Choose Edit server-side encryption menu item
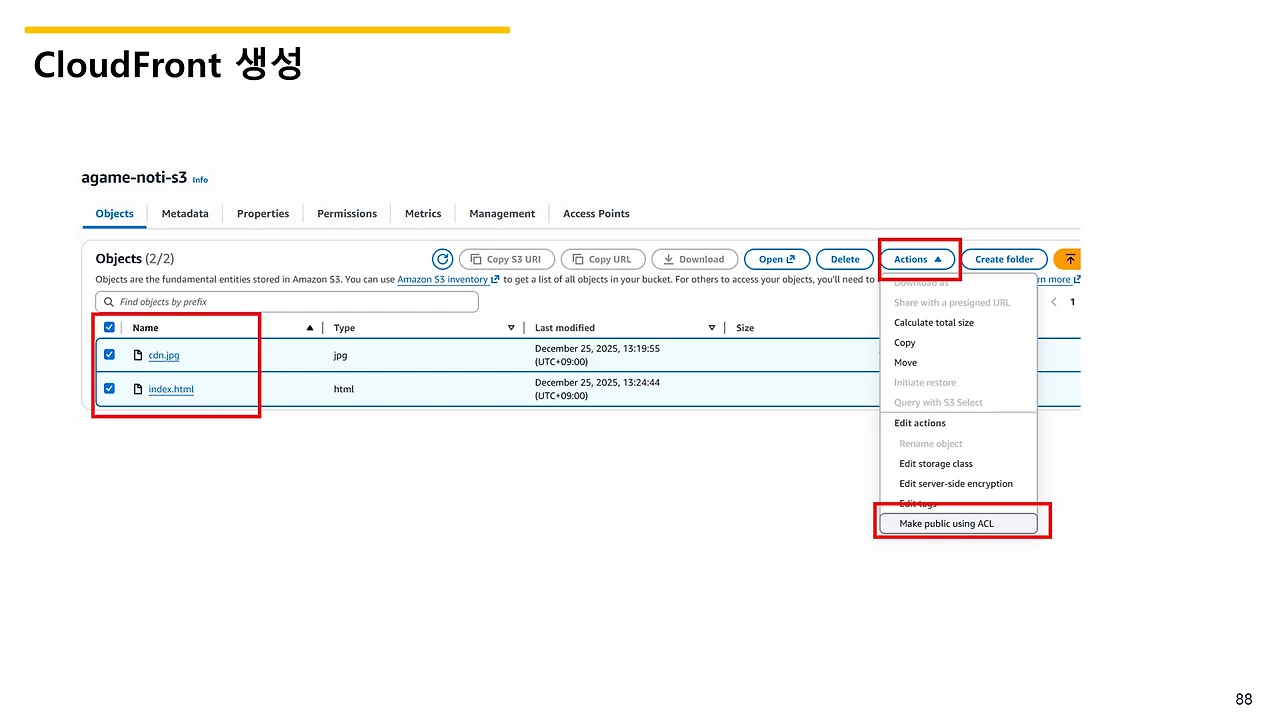This screenshot has width=1280, height=720. (958, 484)
